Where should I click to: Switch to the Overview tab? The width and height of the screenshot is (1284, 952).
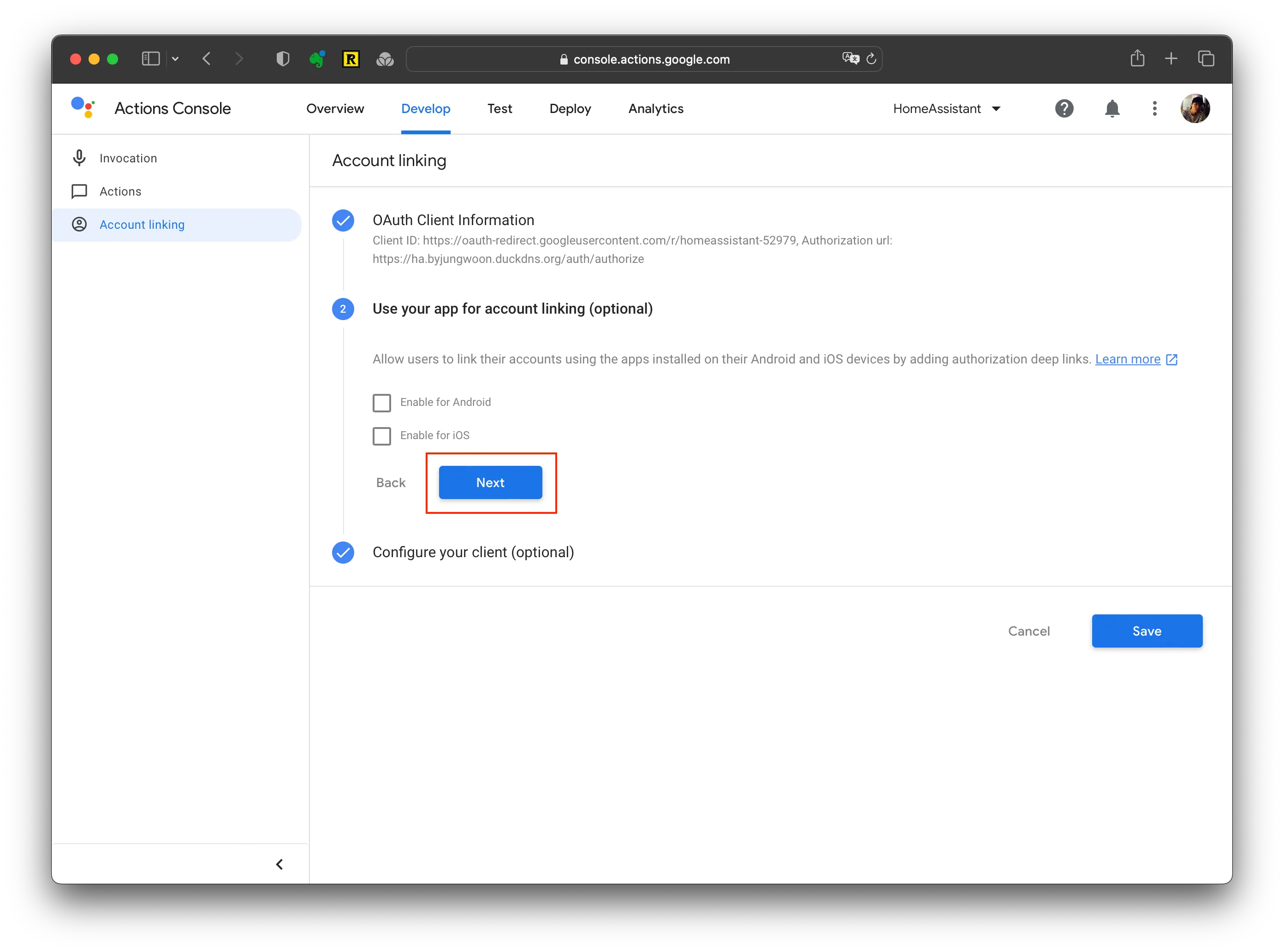pyautogui.click(x=335, y=108)
